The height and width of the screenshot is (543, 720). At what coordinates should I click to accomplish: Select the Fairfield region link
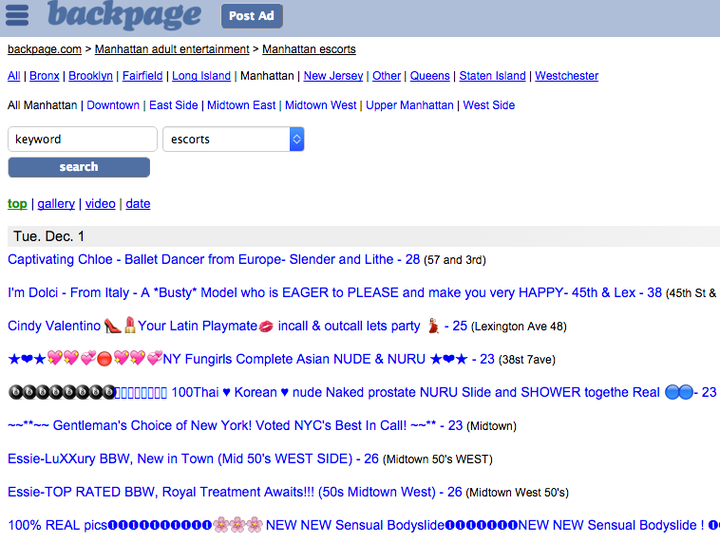coord(142,76)
